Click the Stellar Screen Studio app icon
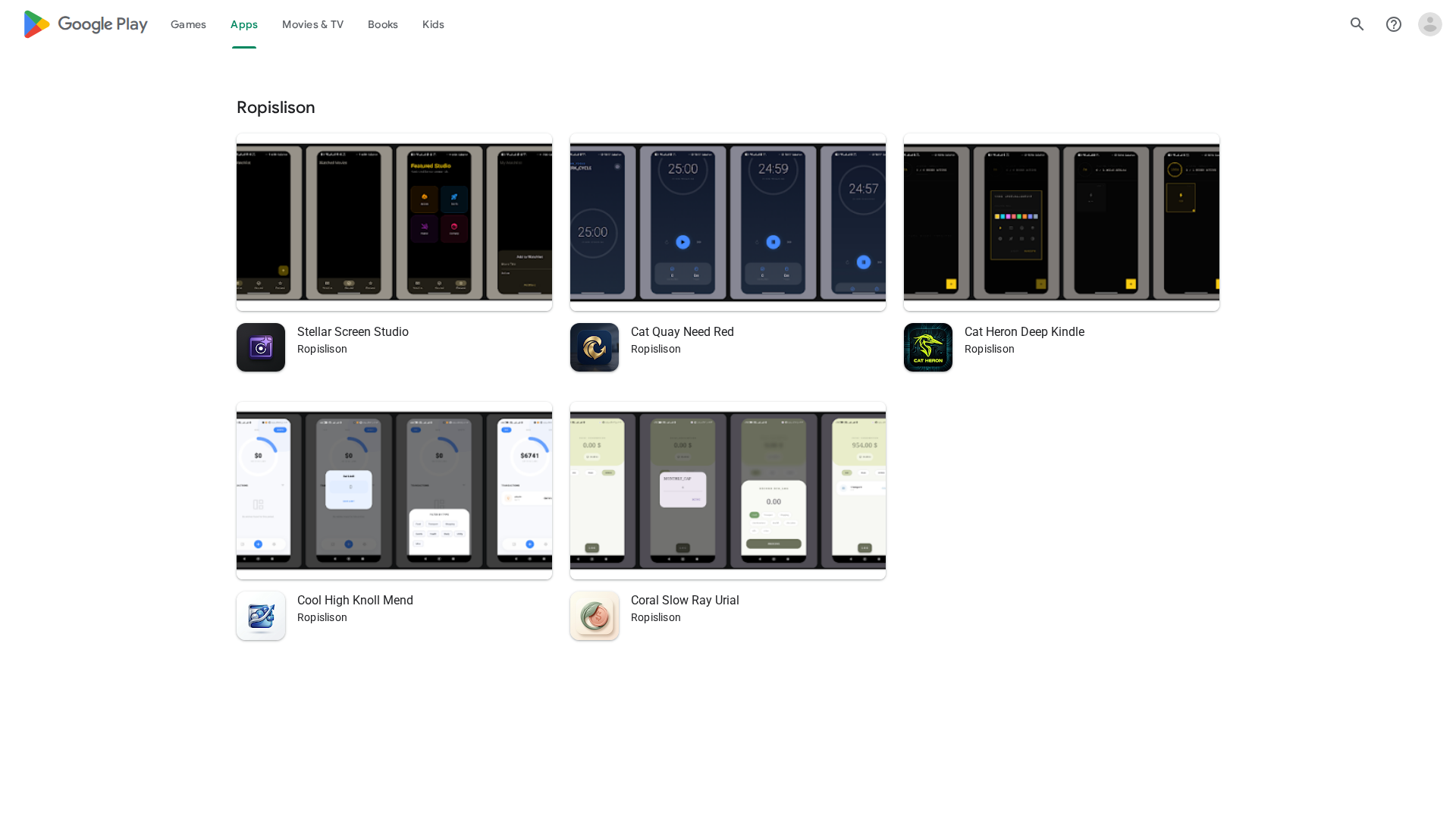 click(261, 347)
